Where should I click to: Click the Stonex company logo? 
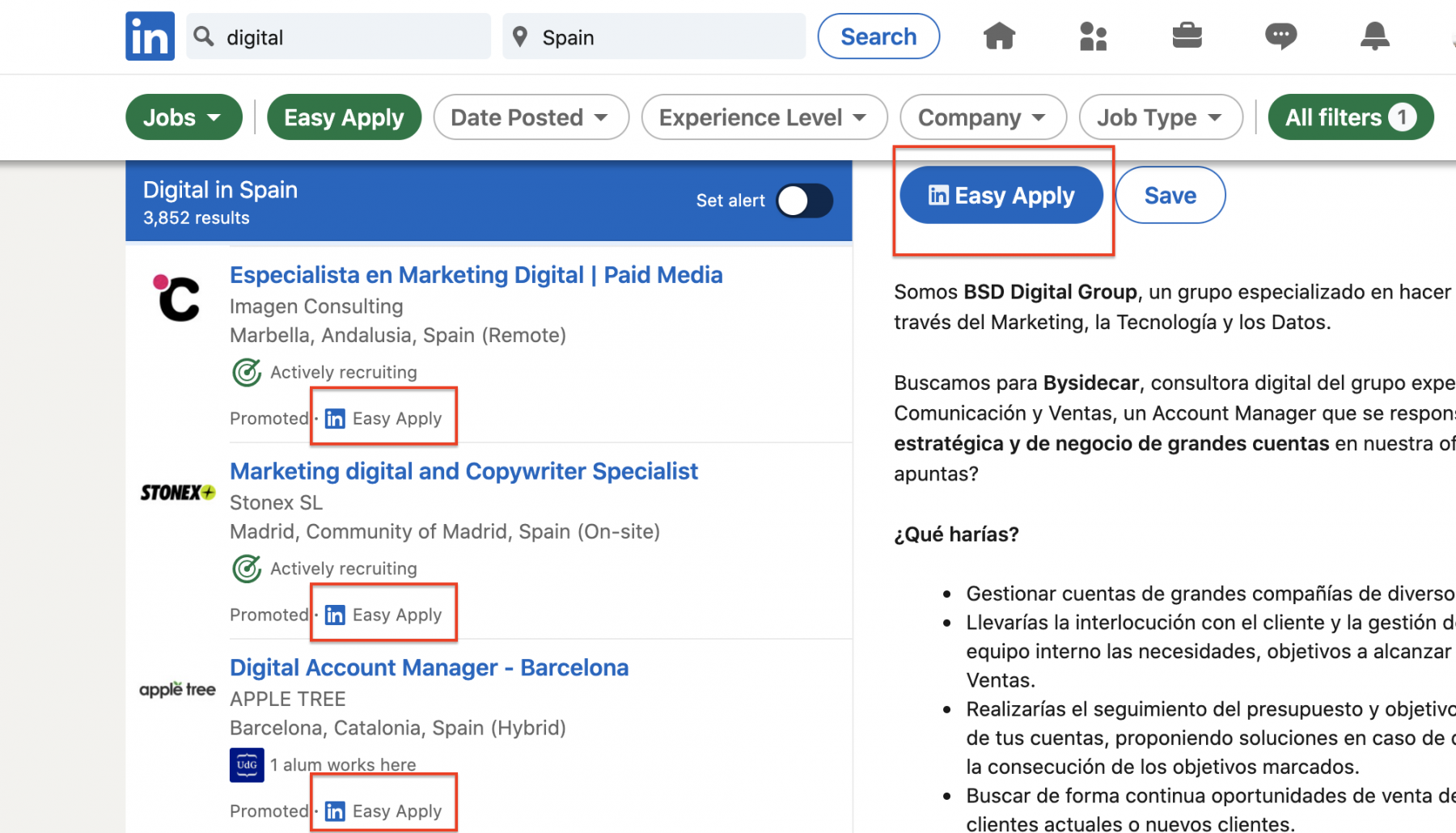pyautogui.click(x=178, y=493)
